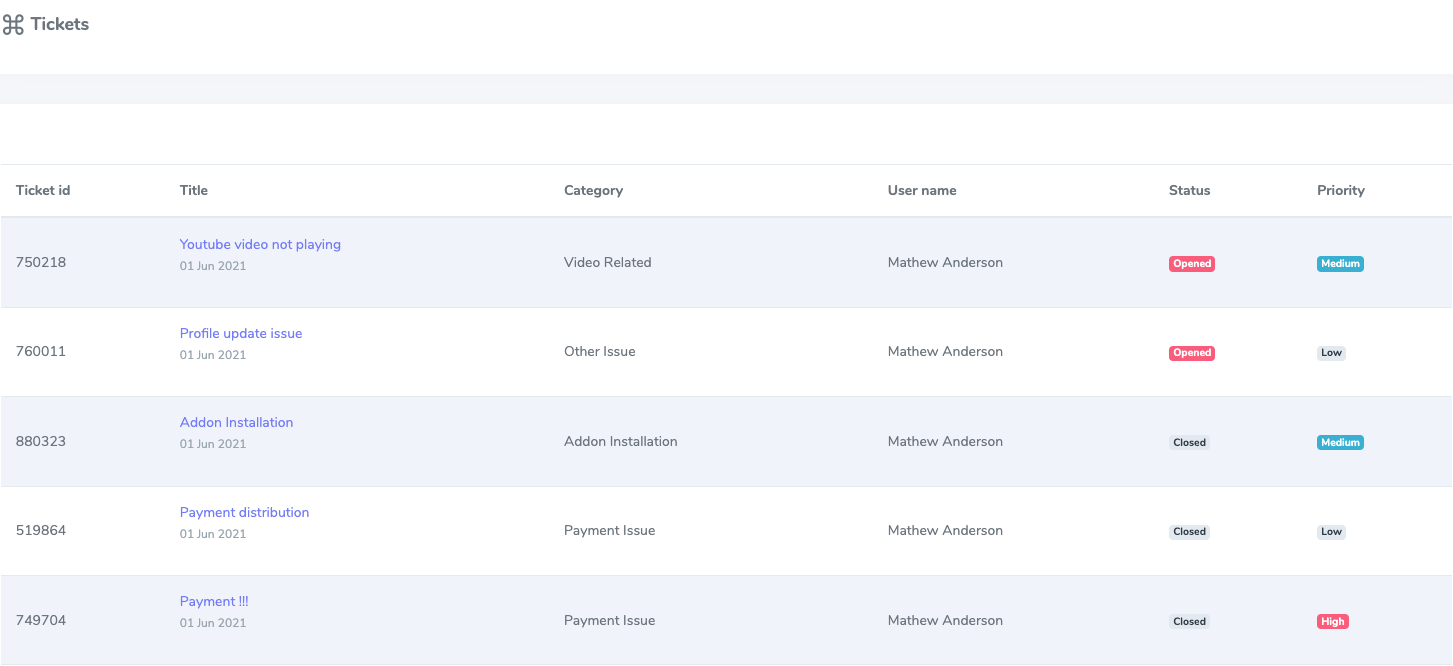Viewport: 1453px width, 666px height.
Task: Click the 'Ticket id' column header
Action: click(x=43, y=190)
